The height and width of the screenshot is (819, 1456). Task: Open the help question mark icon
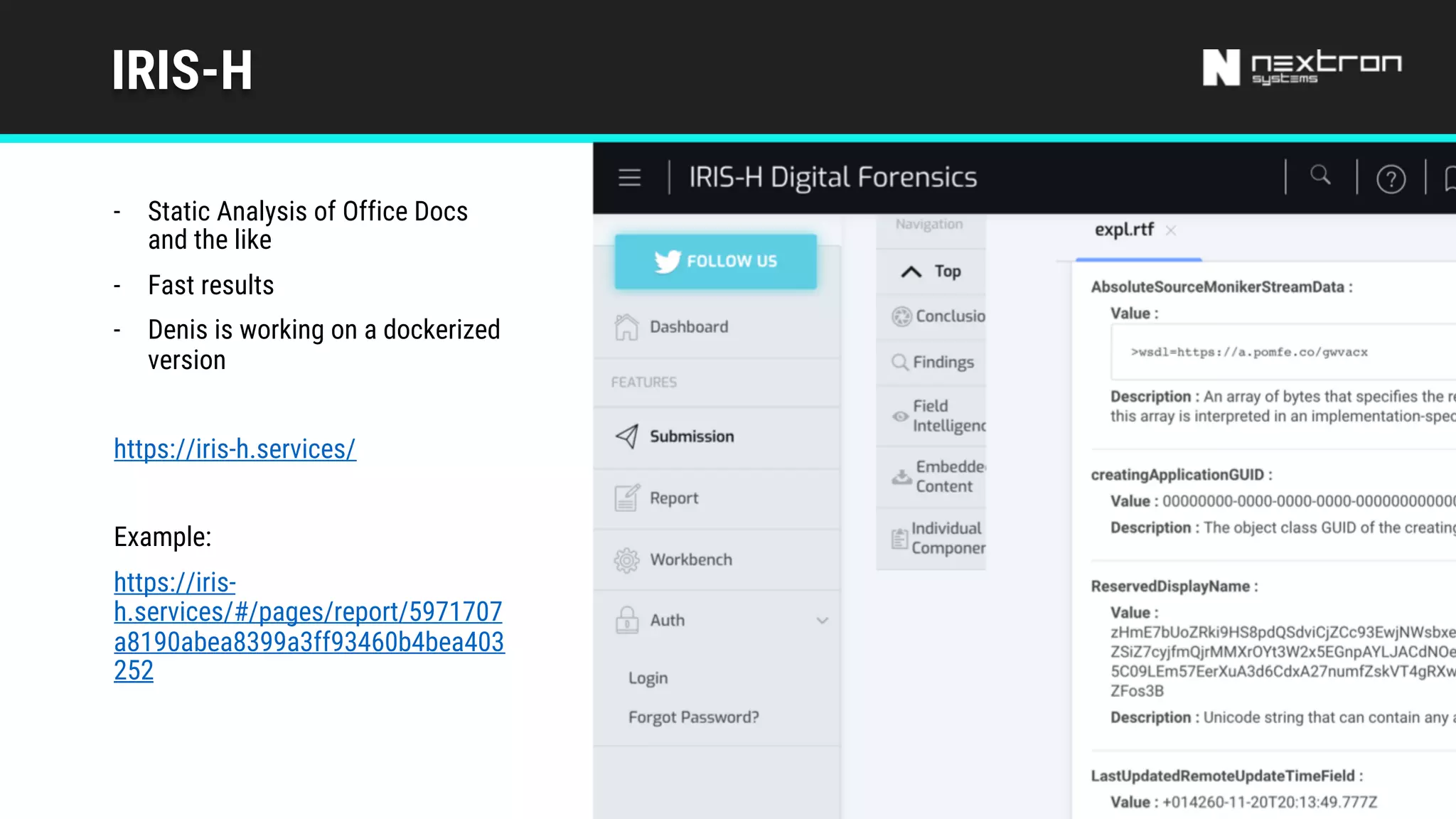coord(1391,179)
